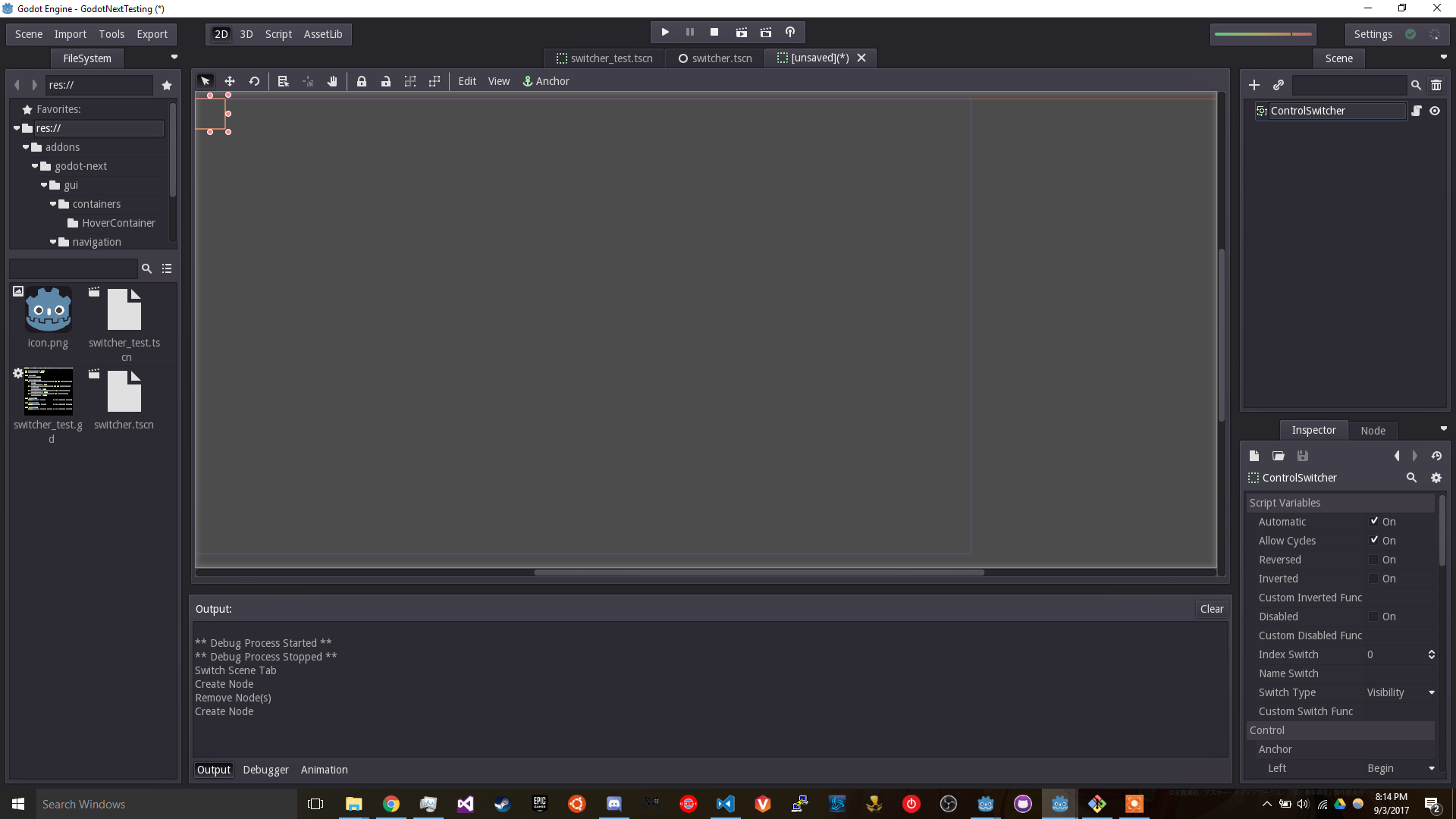Disable the Automatic script variable

pos(1375,521)
